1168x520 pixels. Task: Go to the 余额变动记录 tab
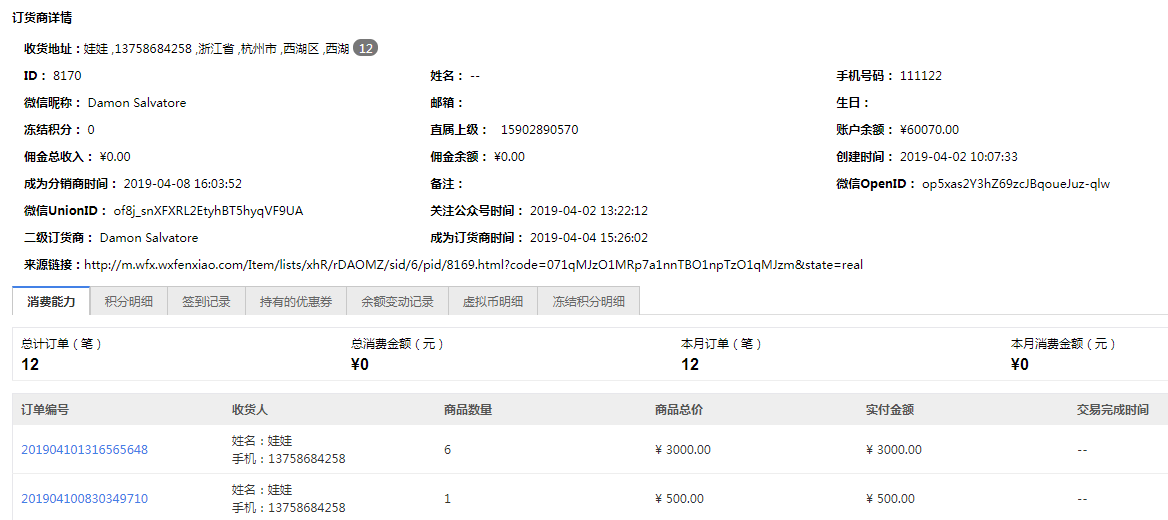tap(397, 301)
